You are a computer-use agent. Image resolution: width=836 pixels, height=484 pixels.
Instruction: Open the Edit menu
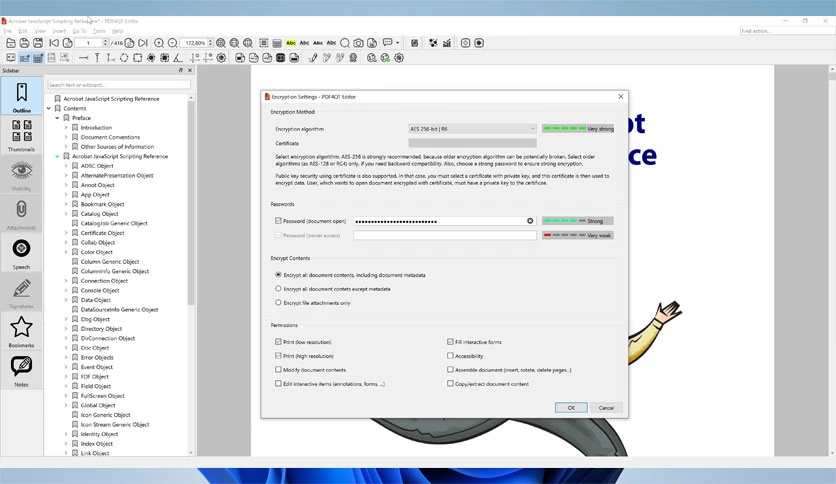23,31
